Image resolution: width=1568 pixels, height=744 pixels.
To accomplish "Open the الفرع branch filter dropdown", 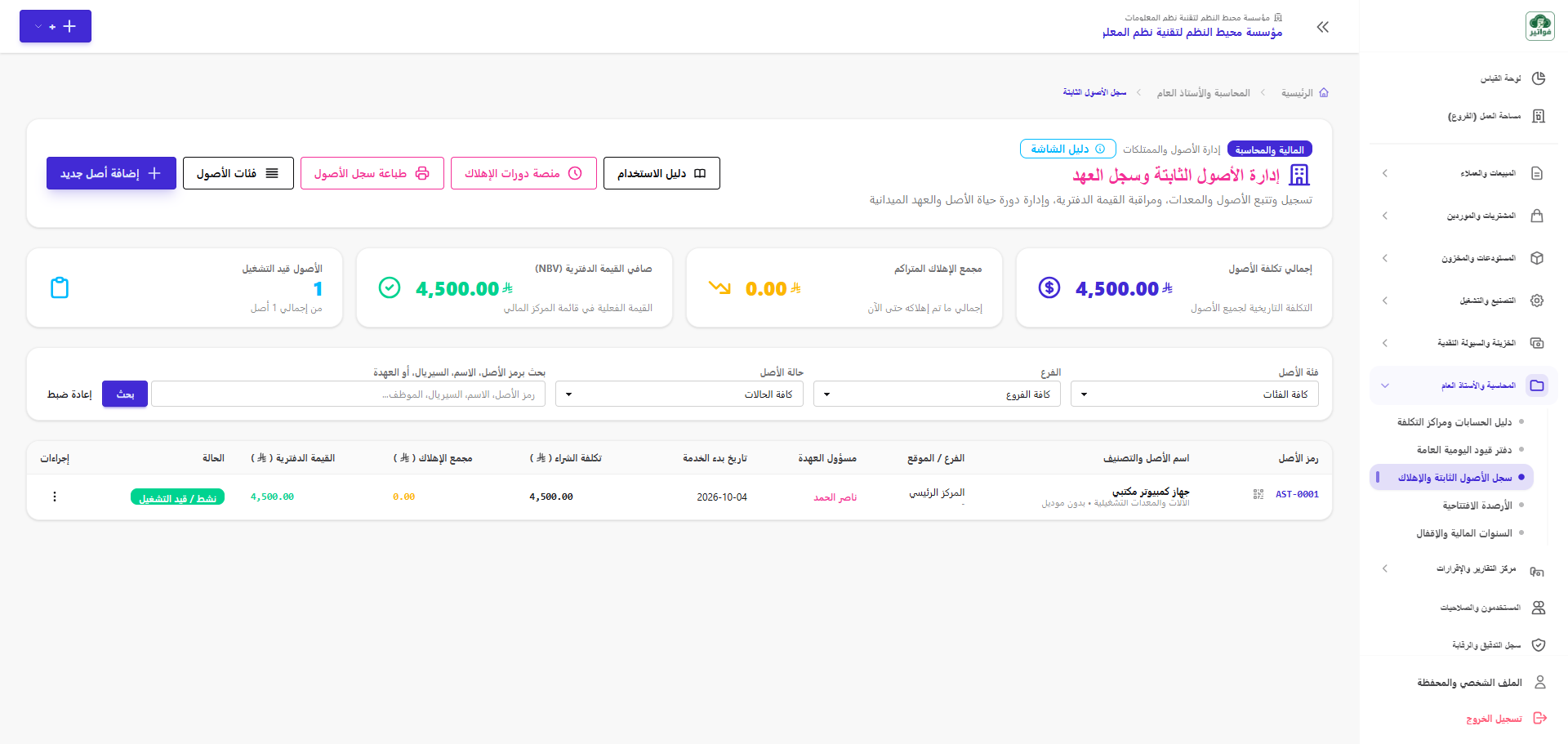I will coord(937,394).
